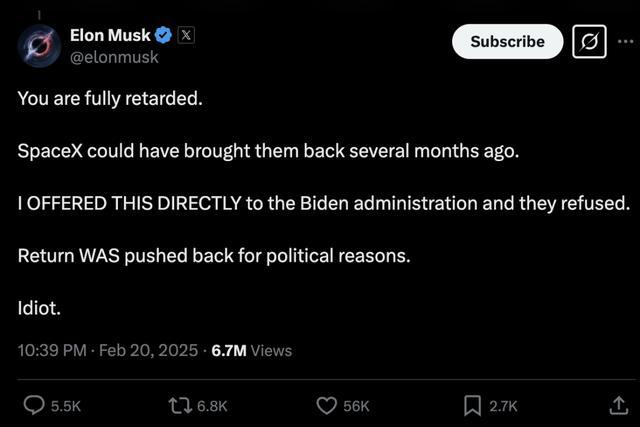The image size is (640, 427).
Task: Click the Subscribe button
Action: [507, 42]
